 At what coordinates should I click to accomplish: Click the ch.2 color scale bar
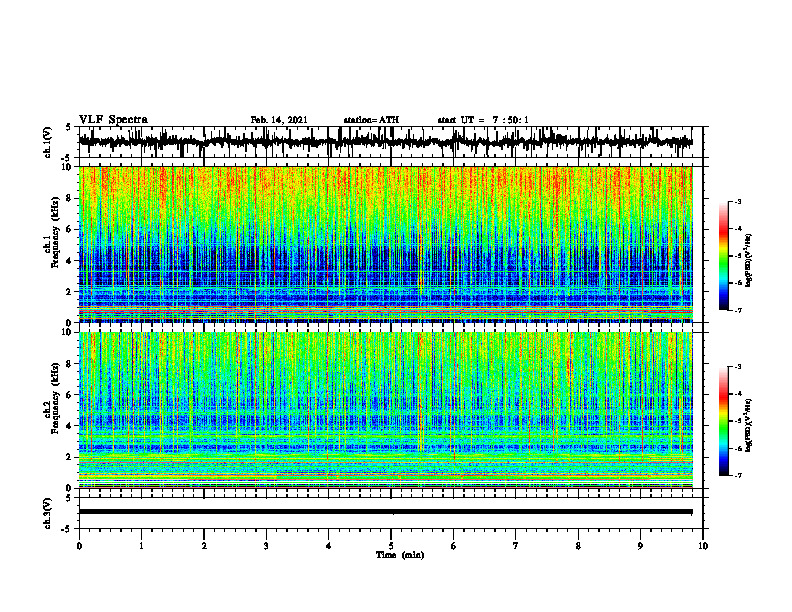coord(723,421)
